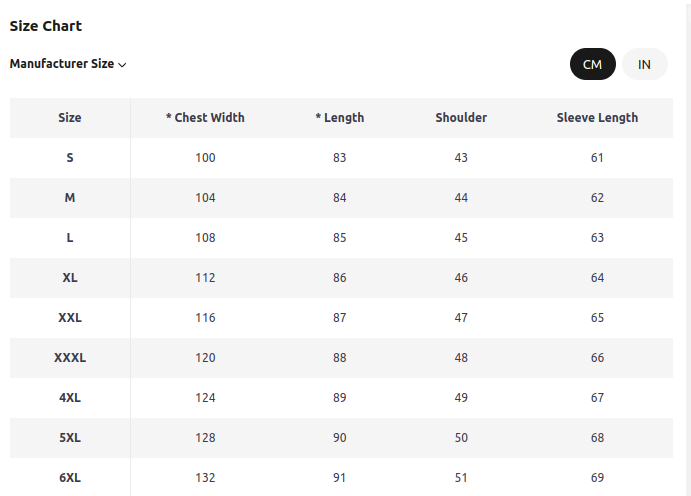Click the 6XL size row label
Screen dimensions: 691x496
pyautogui.click(x=70, y=478)
